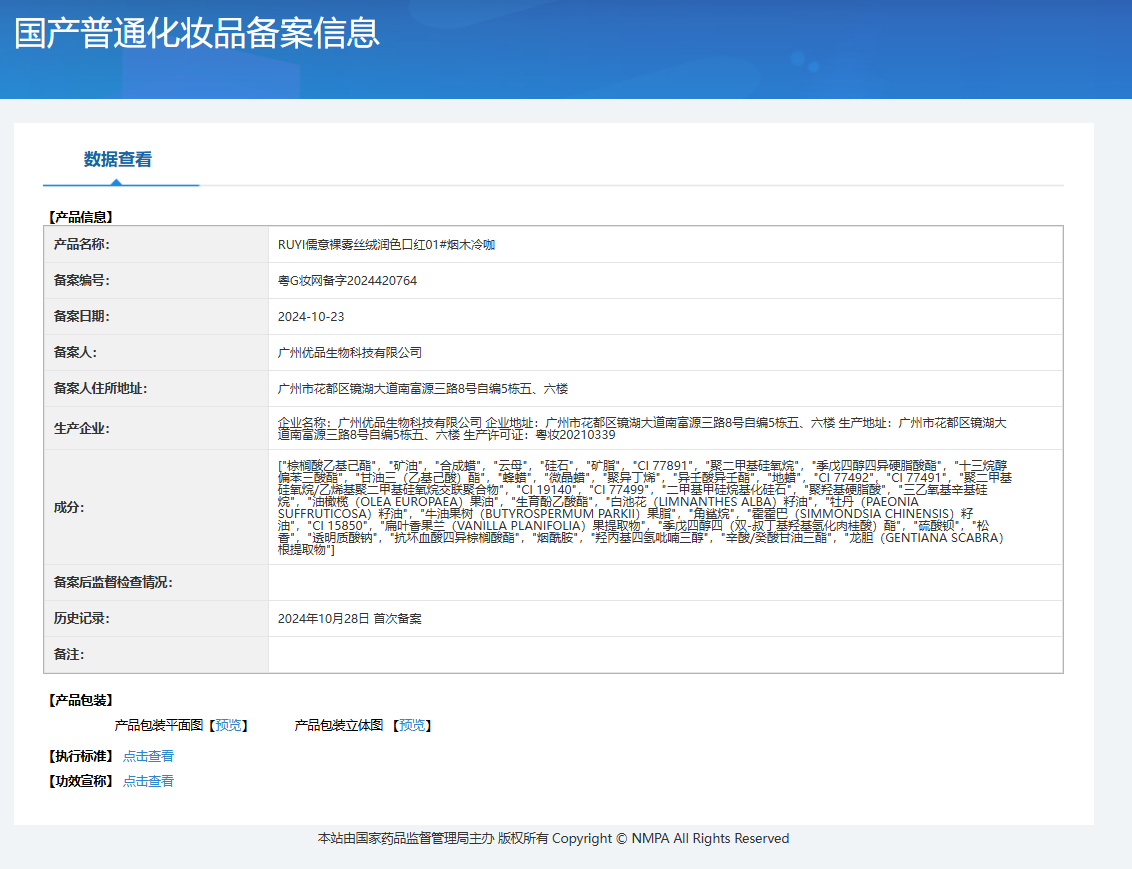Screen dimensions: 1132x869
Task: Select the product name text RUYI儒意裸雾丝绒润色口红
Action: [386, 244]
